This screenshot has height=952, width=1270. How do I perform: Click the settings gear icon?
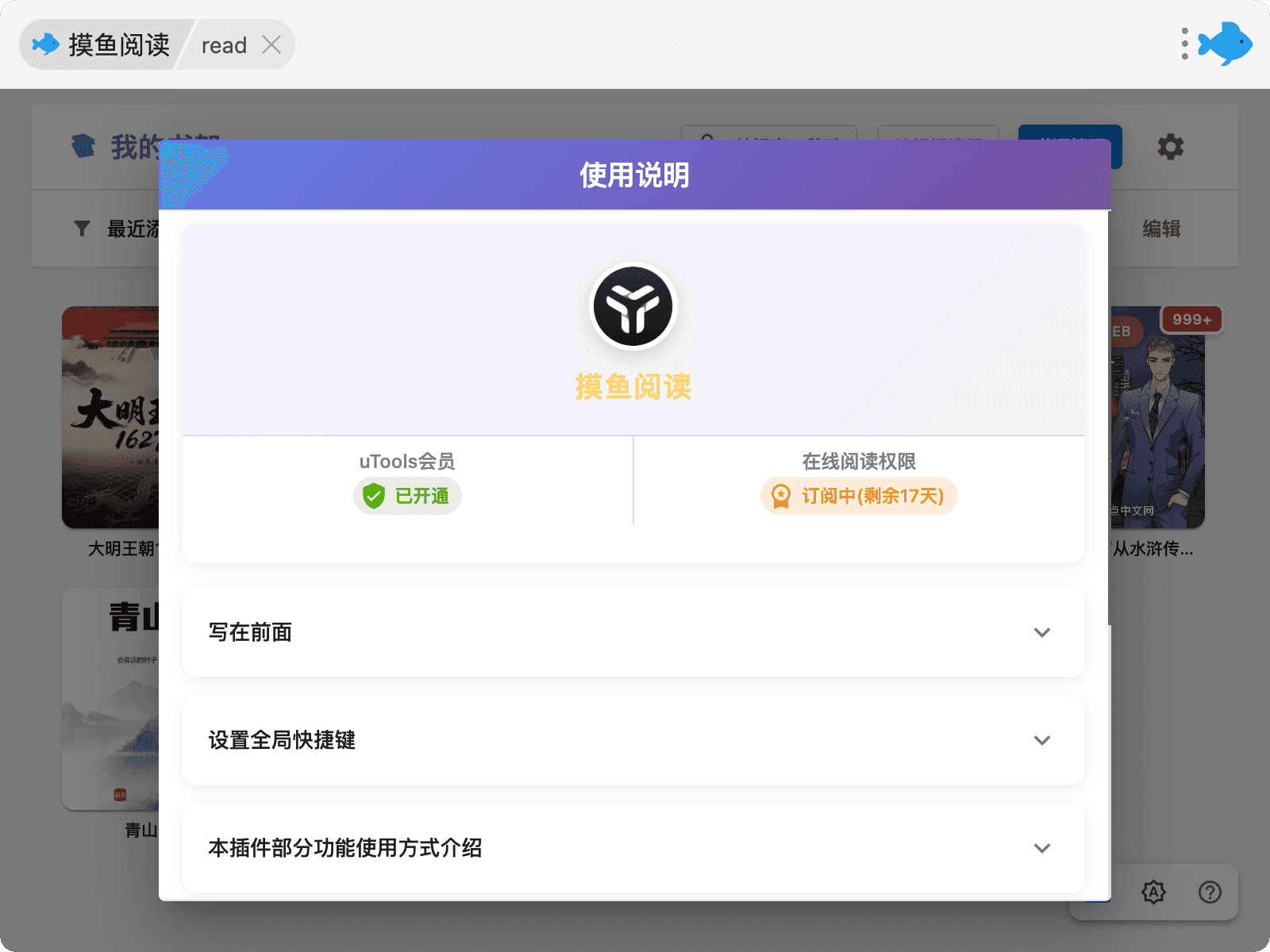pos(1170,147)
